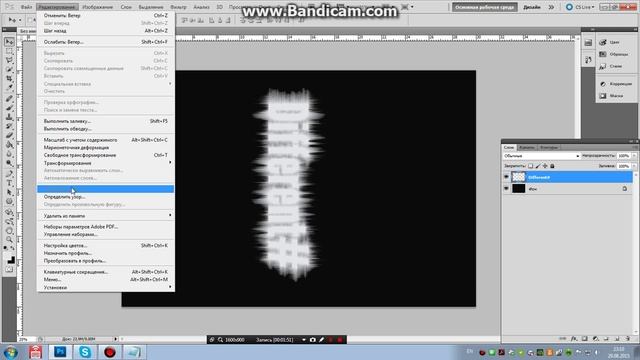Select the Pen tool
Image resolution: width=640 pixels, height=360 pixels.
tap(9, 174)
